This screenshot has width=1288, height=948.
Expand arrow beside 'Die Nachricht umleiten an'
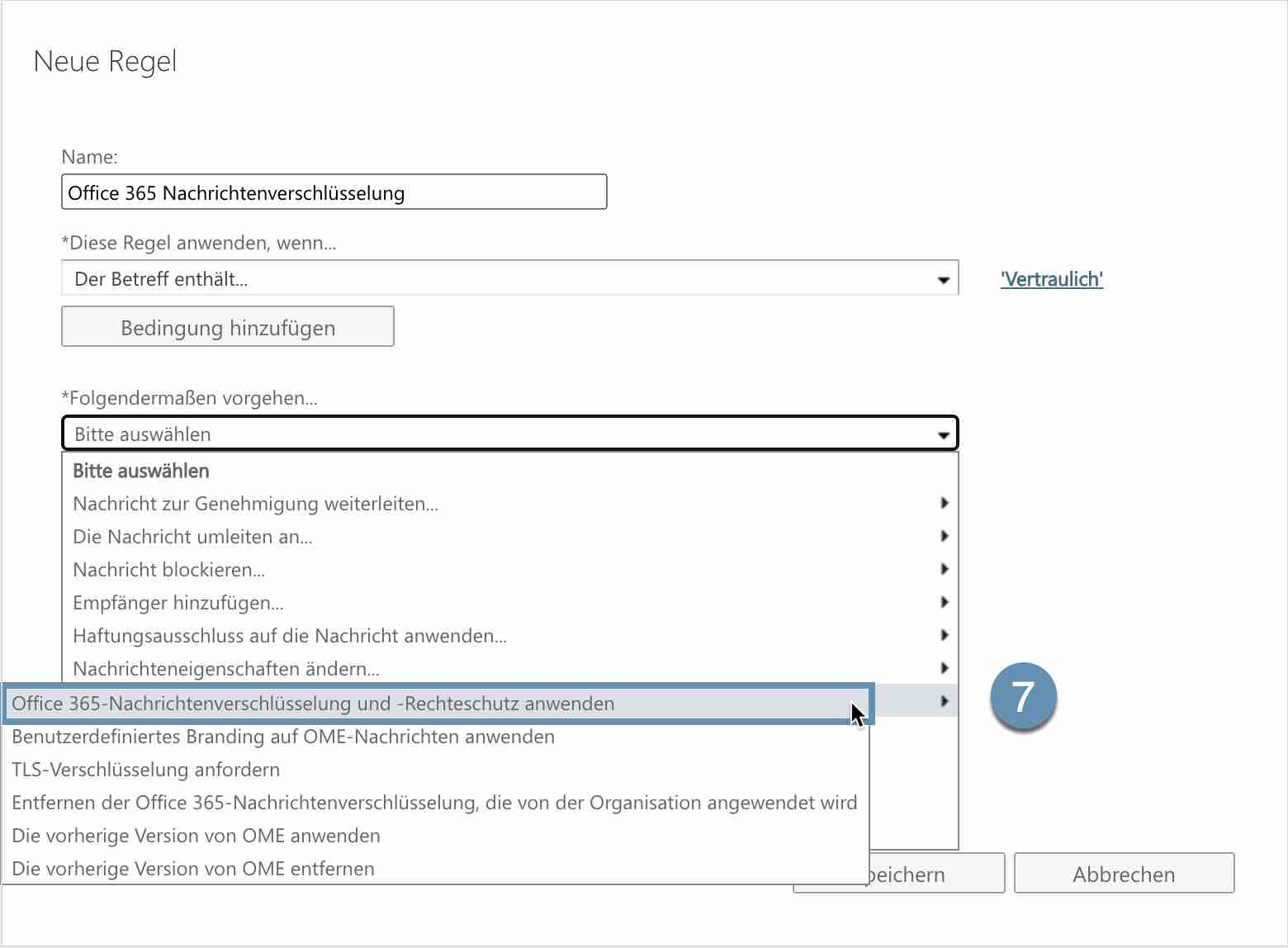945,536
